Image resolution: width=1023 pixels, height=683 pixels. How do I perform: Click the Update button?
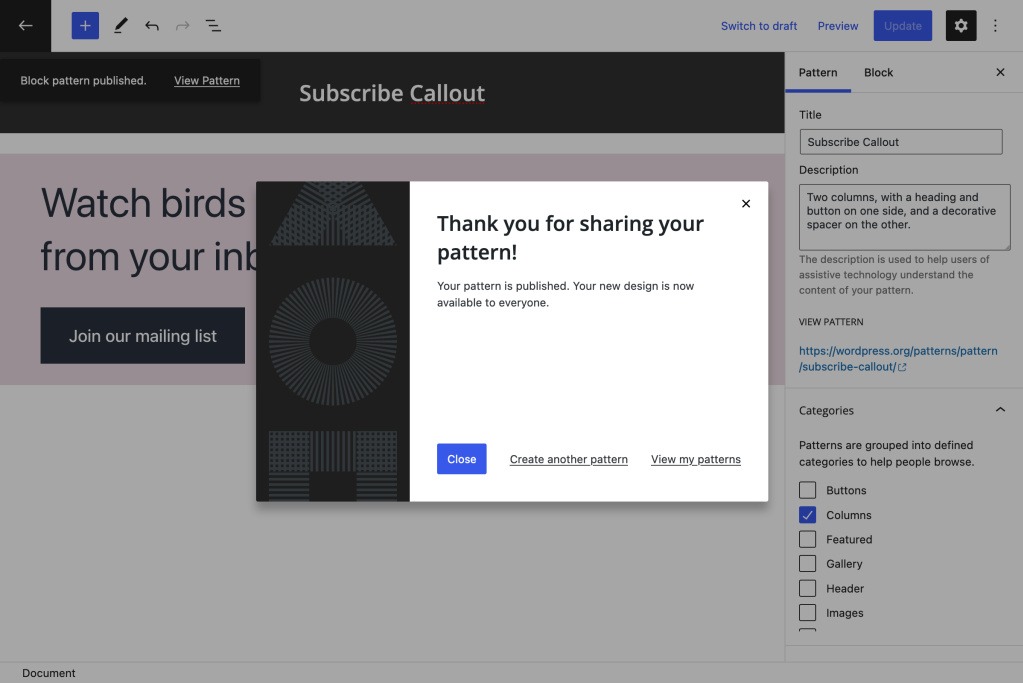coord(903,25)
